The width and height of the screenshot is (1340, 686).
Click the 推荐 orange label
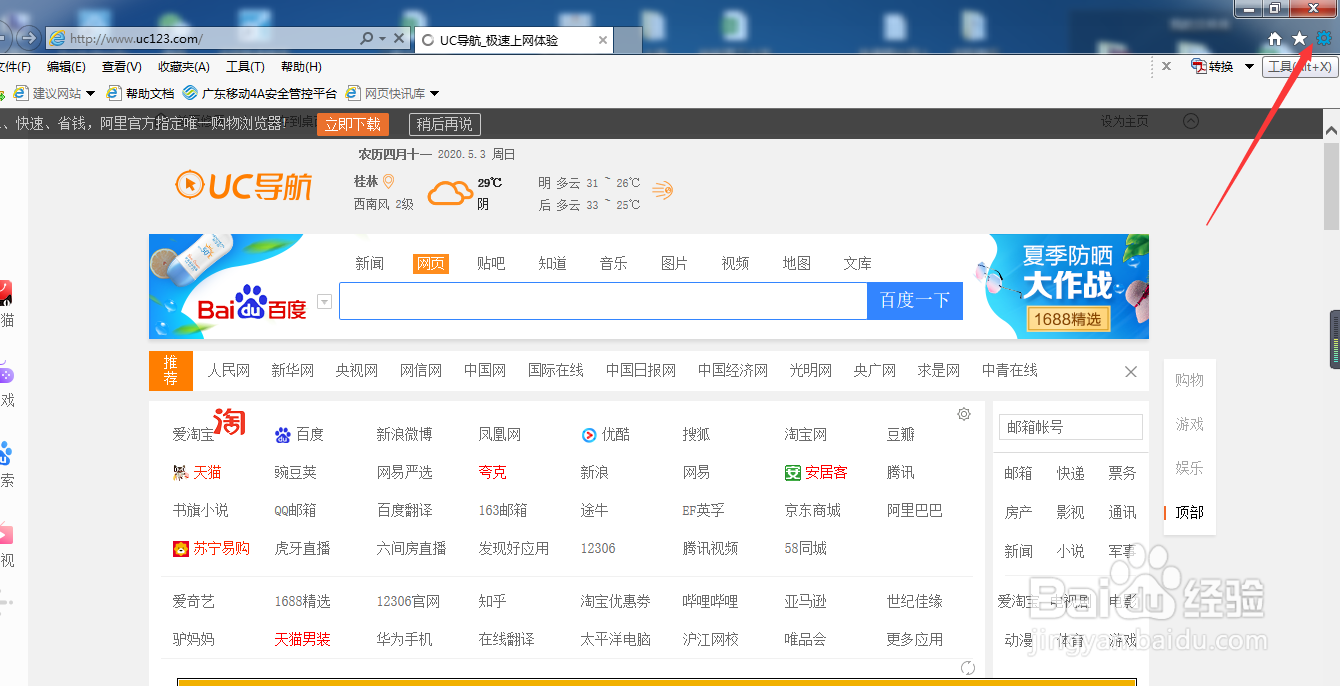(x=170, y=371)
